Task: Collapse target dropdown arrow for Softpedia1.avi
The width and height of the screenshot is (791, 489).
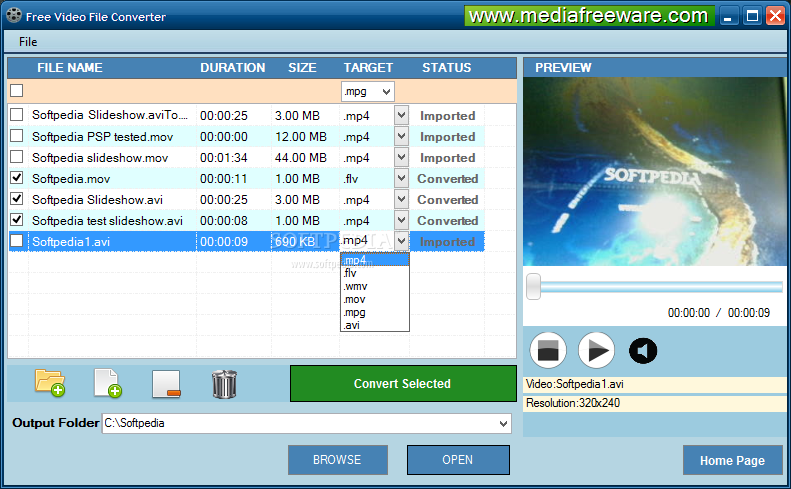Action: tap(401, 241)
